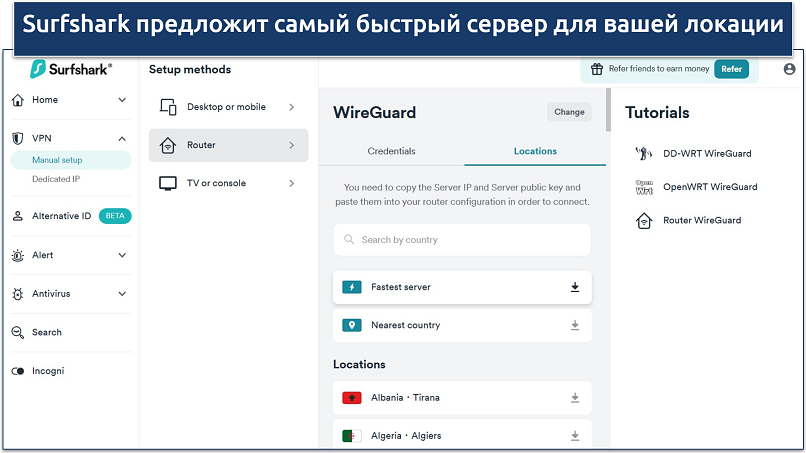Go to the Search sidebar item
Viewport: 806px width, 453px height.
tap(47, 332)
